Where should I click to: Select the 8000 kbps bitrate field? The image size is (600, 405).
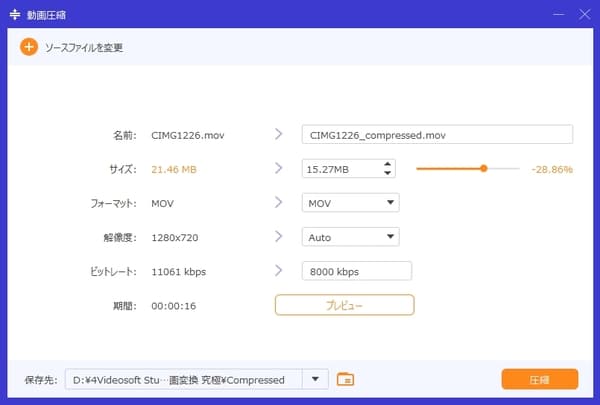coord(357,271)
